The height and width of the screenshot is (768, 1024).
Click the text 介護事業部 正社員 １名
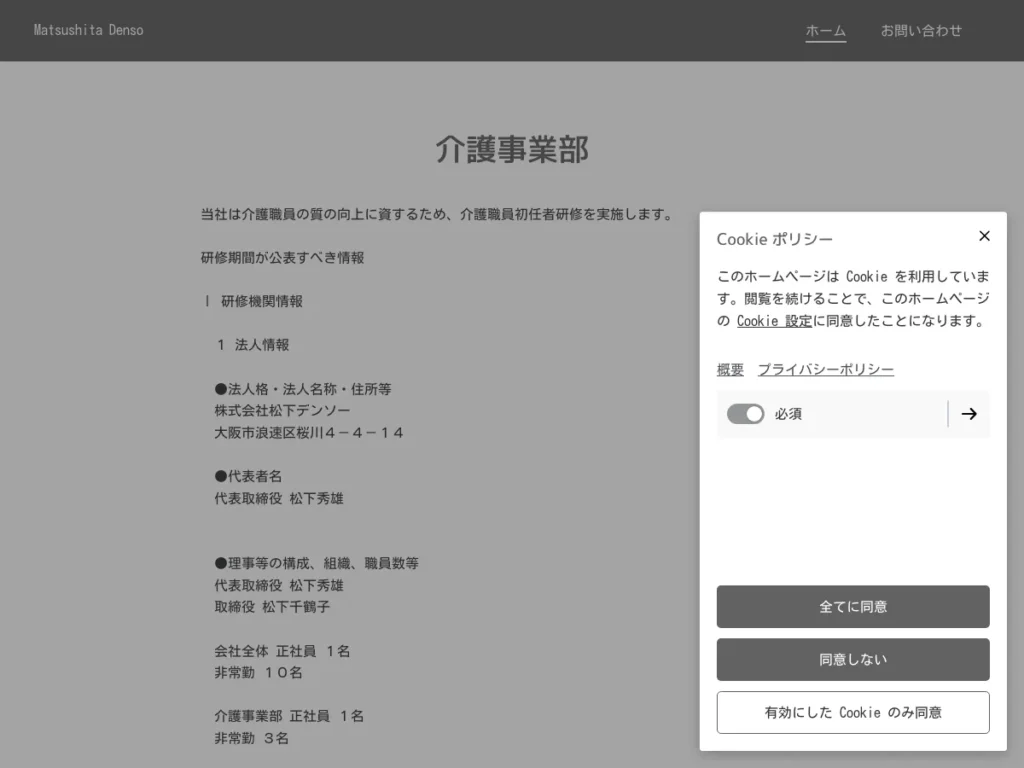click(x=289, y=716)
